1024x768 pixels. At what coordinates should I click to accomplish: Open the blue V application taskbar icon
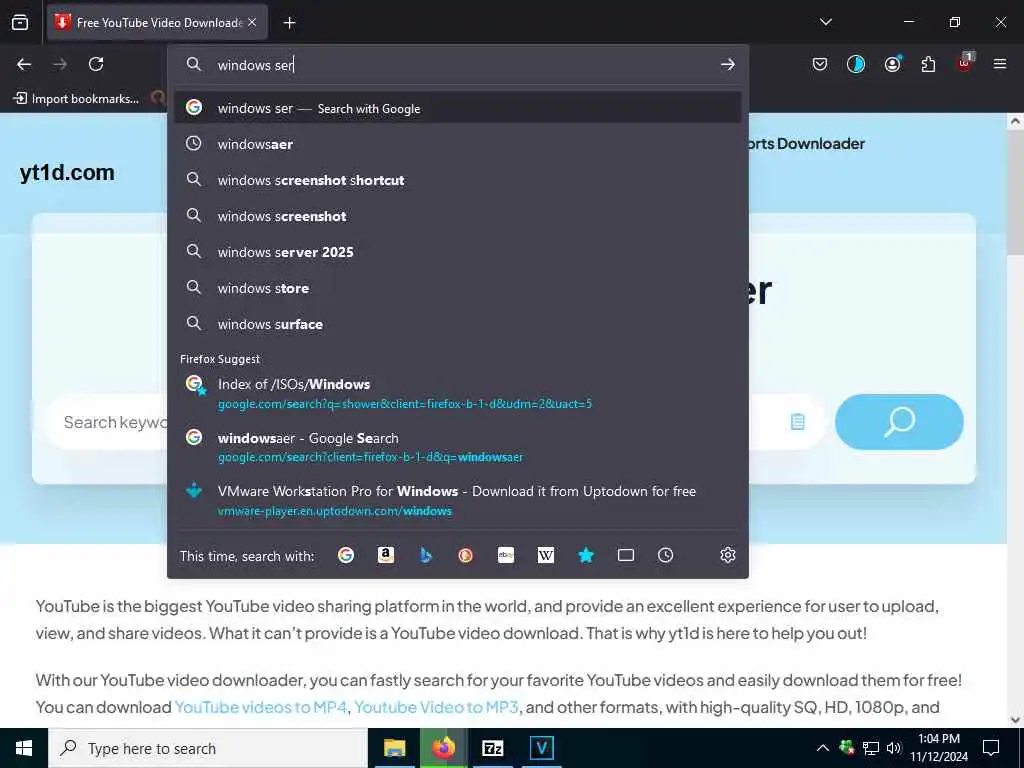click(541, 748)
